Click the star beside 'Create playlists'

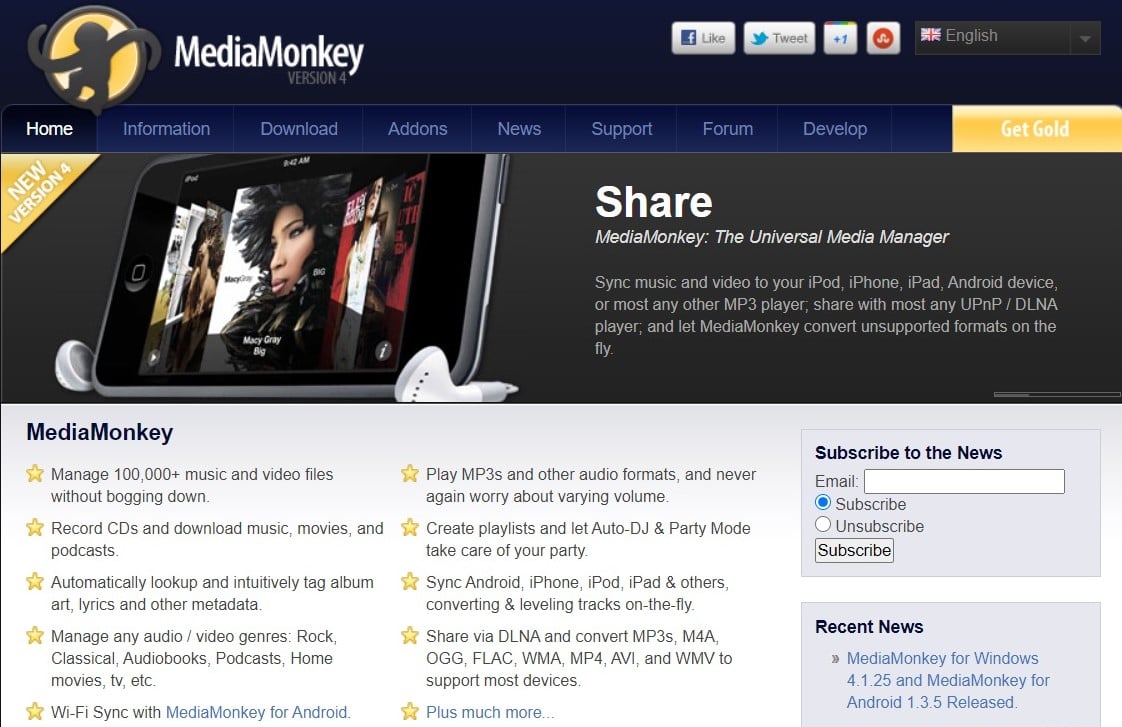[x=410, y=527]
